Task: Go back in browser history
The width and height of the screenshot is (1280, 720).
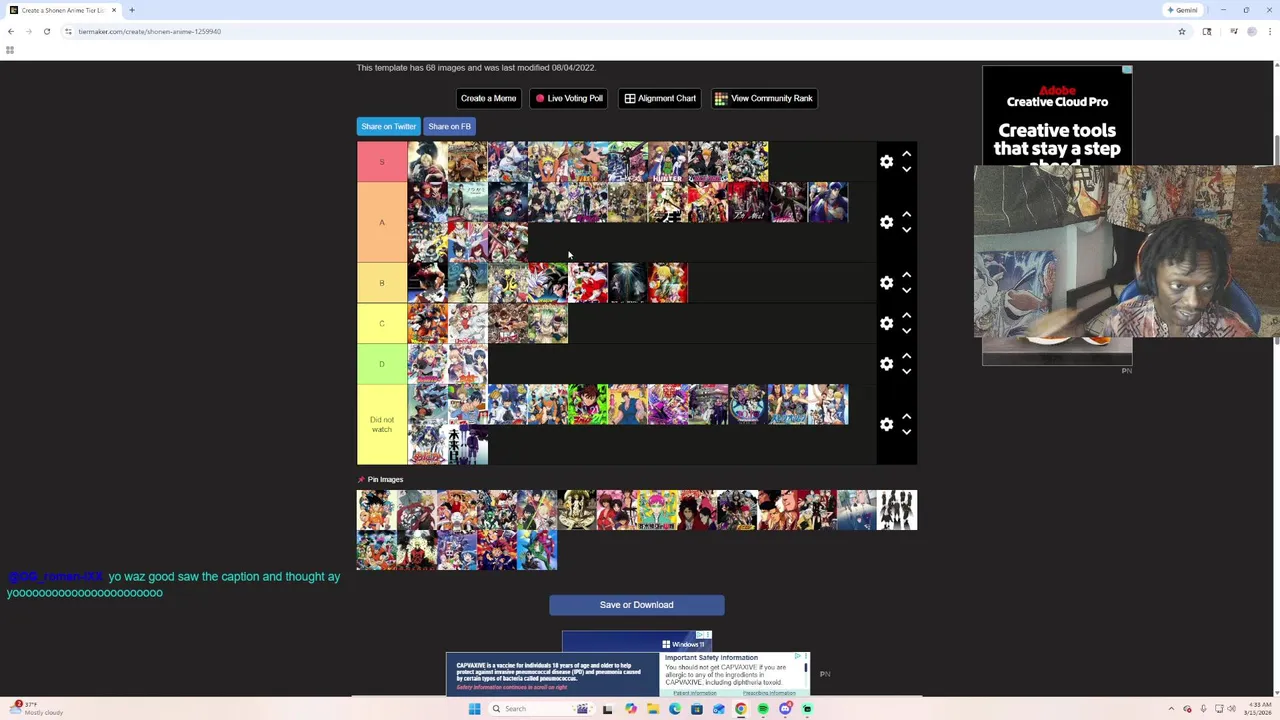Action: pyautogui.click(x=11, y=31)
